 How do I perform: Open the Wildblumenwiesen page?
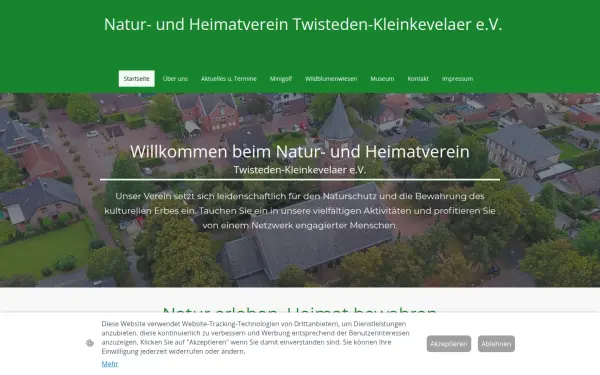tap(331, 78)
